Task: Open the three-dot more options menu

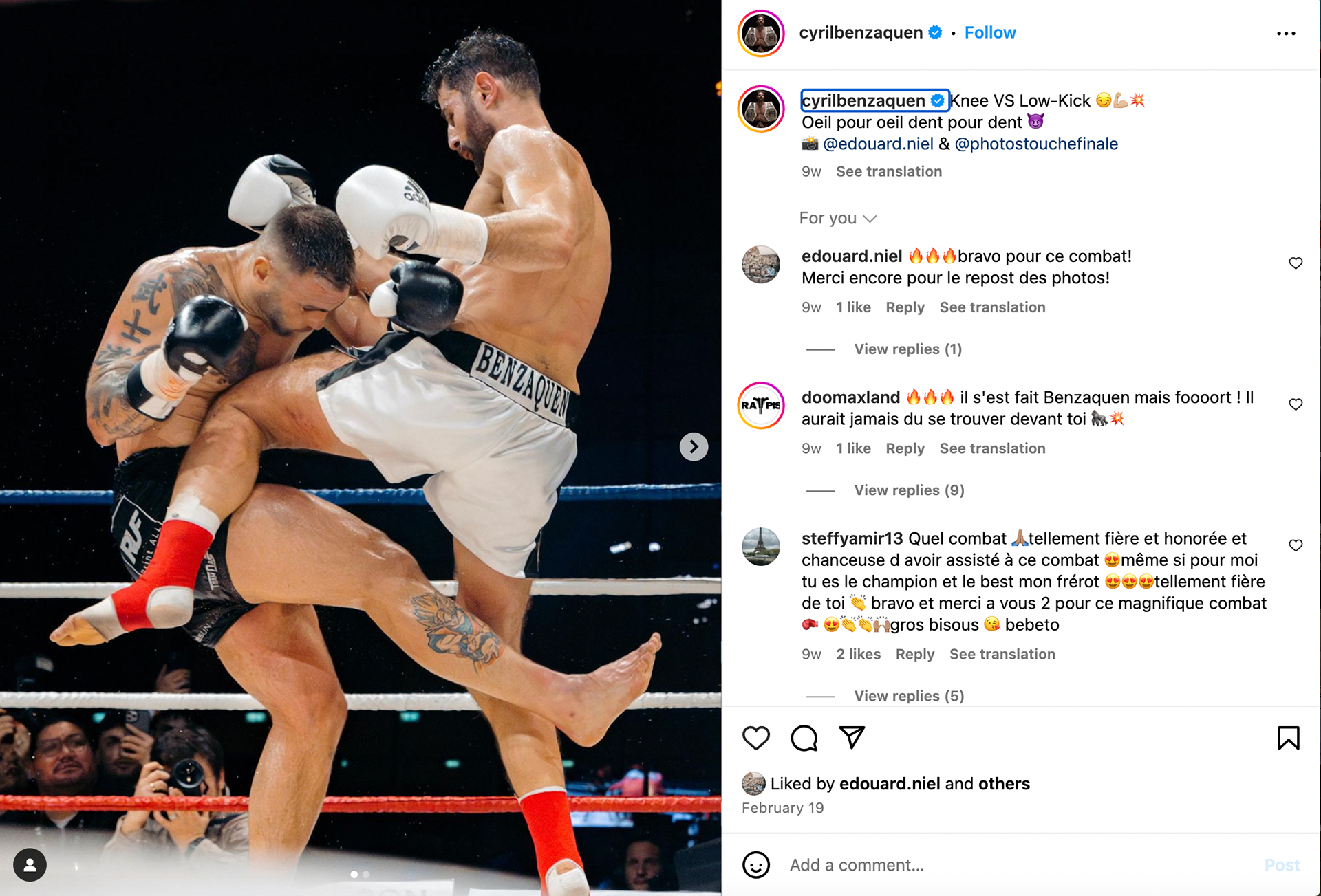Action: pos(1286,33)
